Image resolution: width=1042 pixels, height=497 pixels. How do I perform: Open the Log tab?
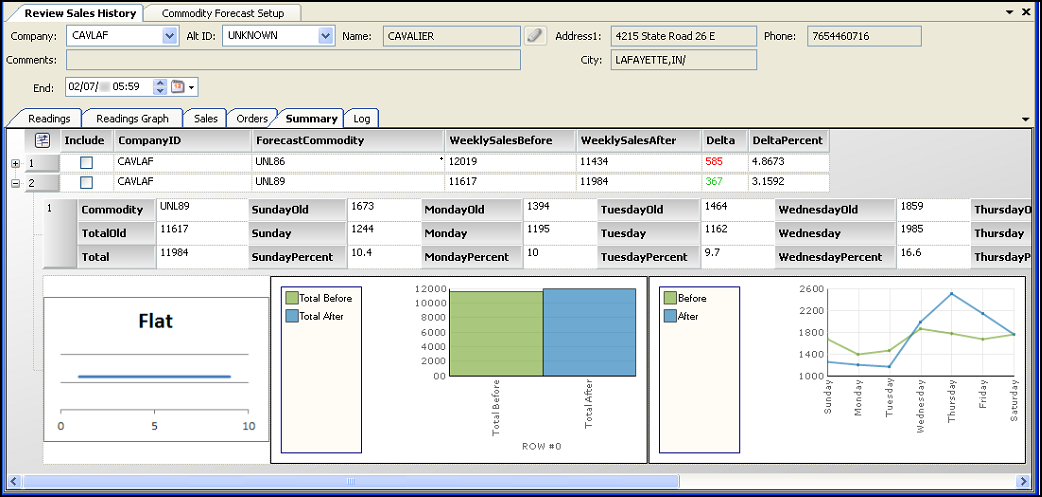coord(361,118)
